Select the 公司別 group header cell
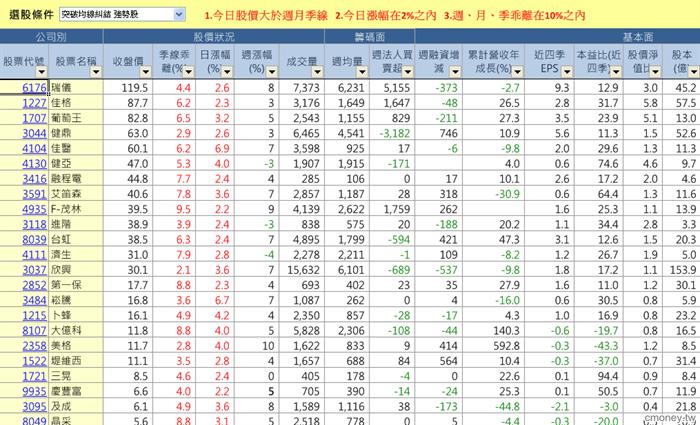700x425 pixels. 51,36
